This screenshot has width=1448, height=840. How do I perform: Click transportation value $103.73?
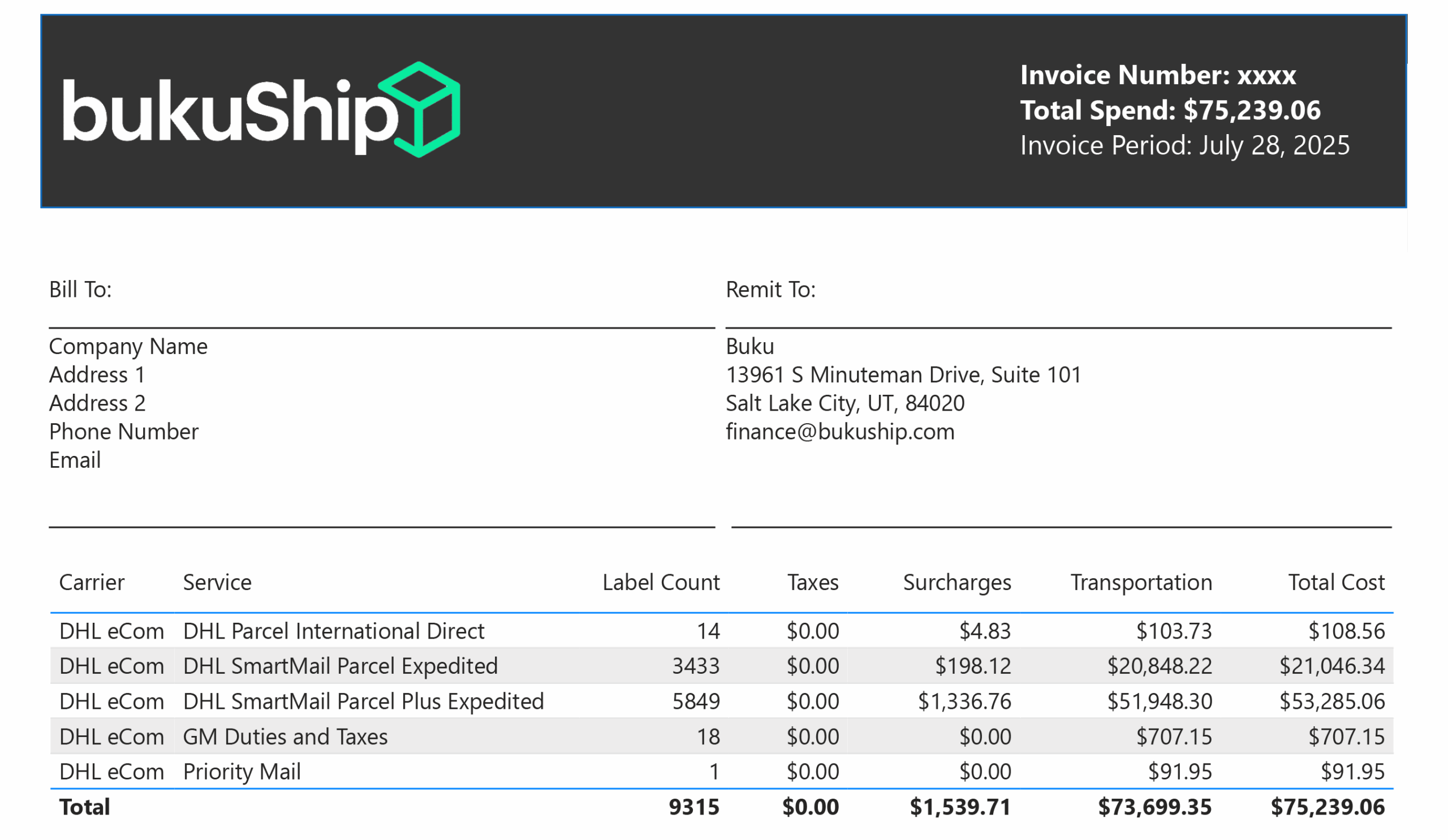tap(1174, 631)
